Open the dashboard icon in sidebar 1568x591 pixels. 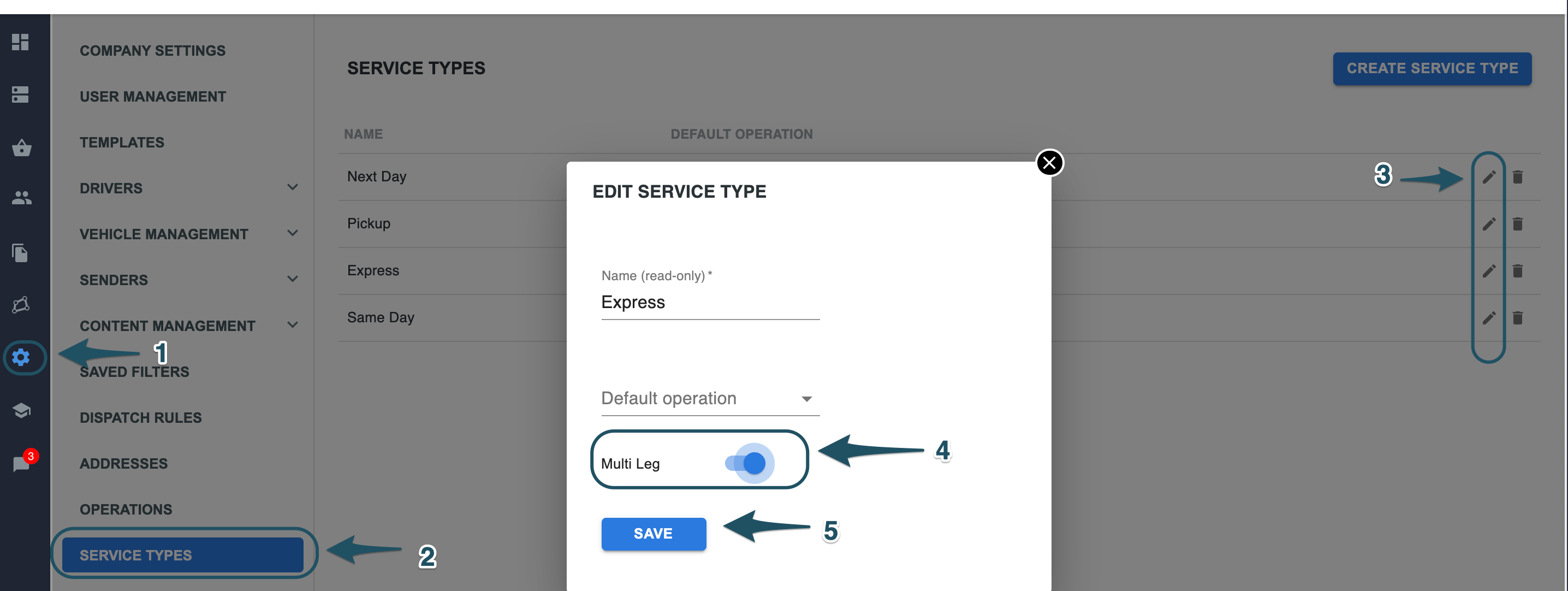pyautogui.click(x=20, y=42)
